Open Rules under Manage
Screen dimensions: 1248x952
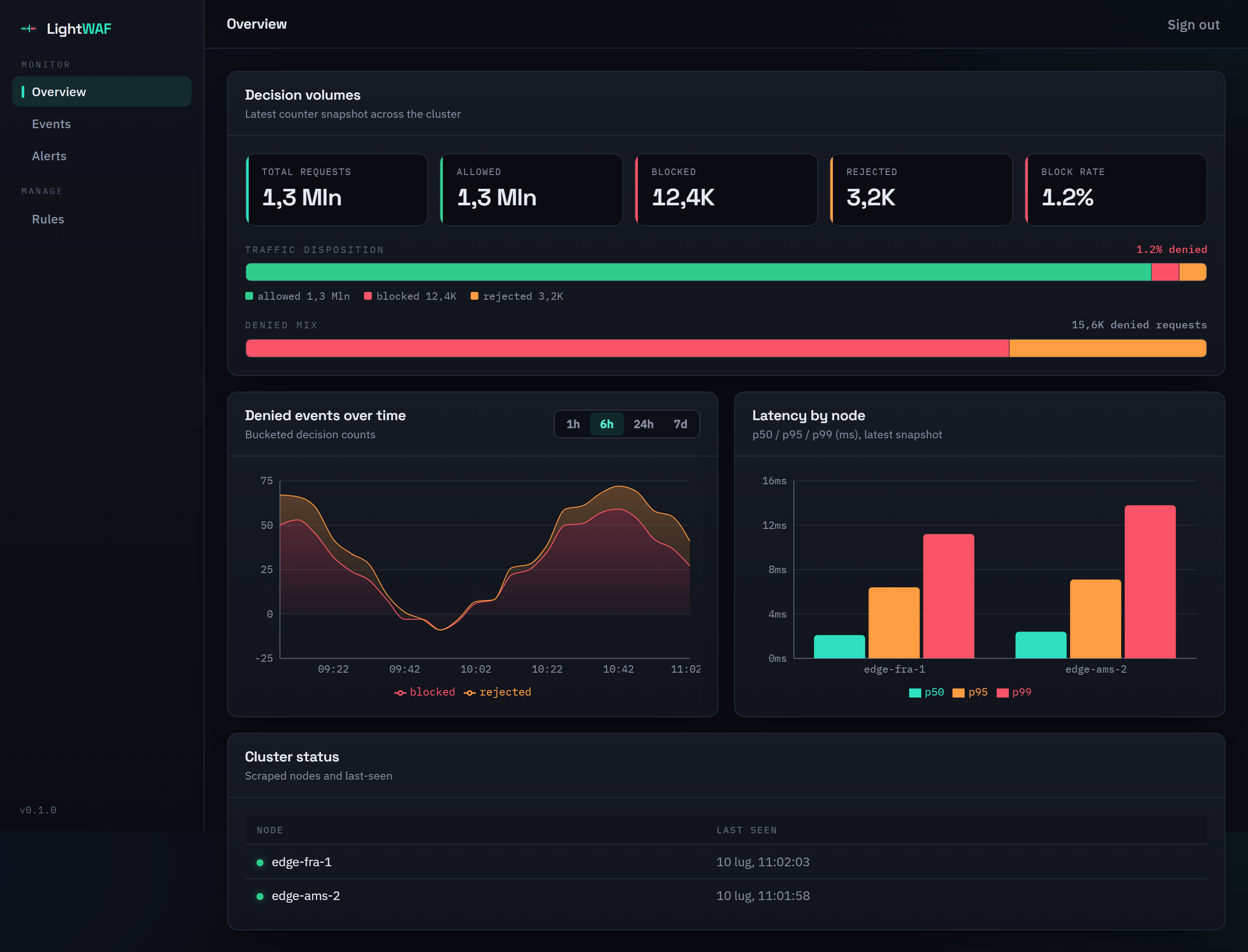pyautogui.click(x=101, y=219)
